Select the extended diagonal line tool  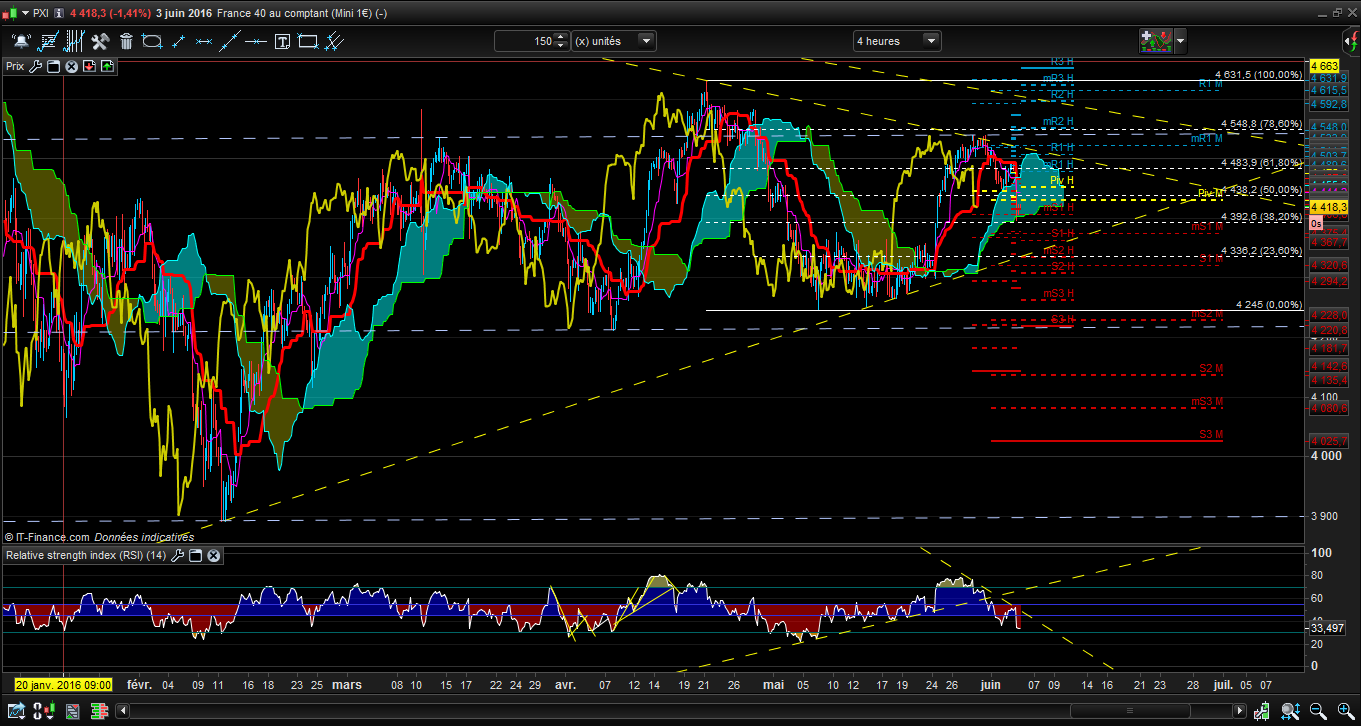click(230, 41)
